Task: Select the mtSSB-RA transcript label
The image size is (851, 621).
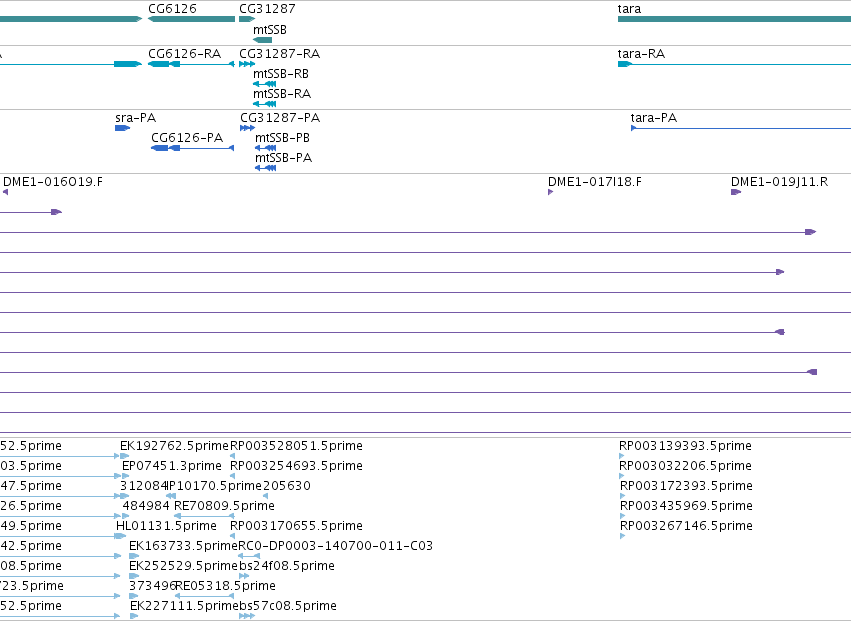Action: 282,94
